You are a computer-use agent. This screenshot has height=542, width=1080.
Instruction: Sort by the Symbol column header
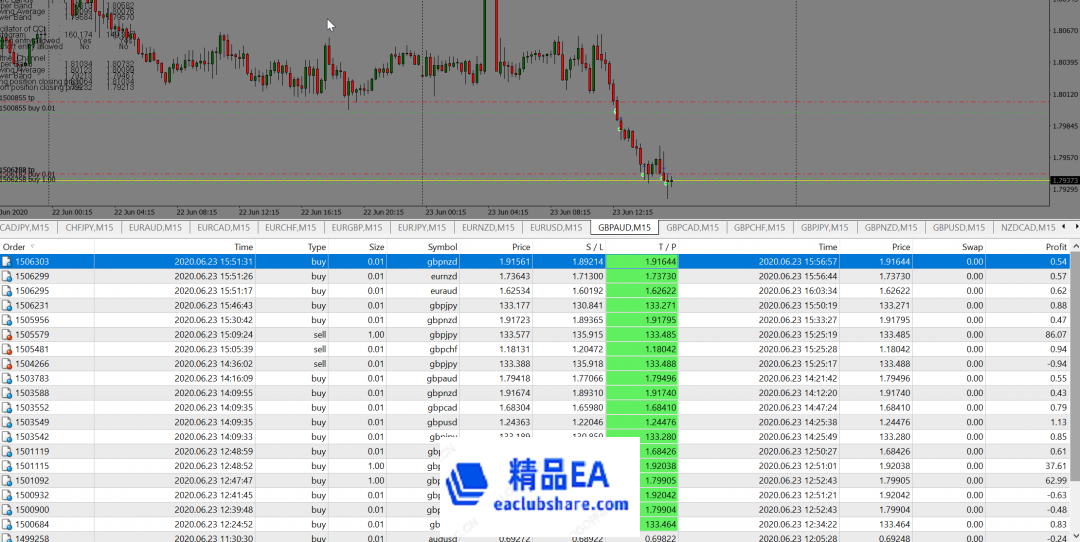point(424,247)
